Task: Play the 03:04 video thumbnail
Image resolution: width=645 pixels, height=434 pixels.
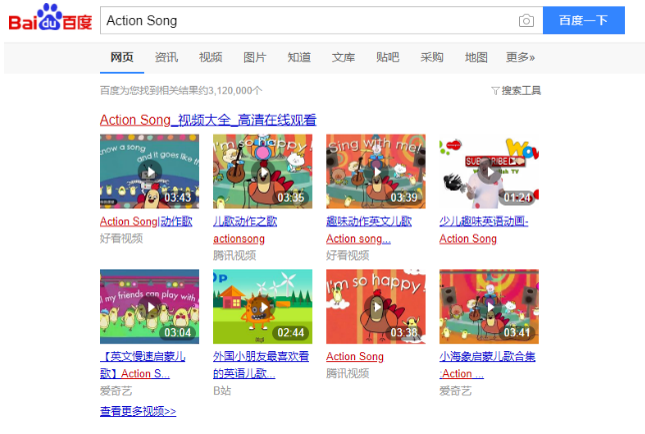Action: 149,306
